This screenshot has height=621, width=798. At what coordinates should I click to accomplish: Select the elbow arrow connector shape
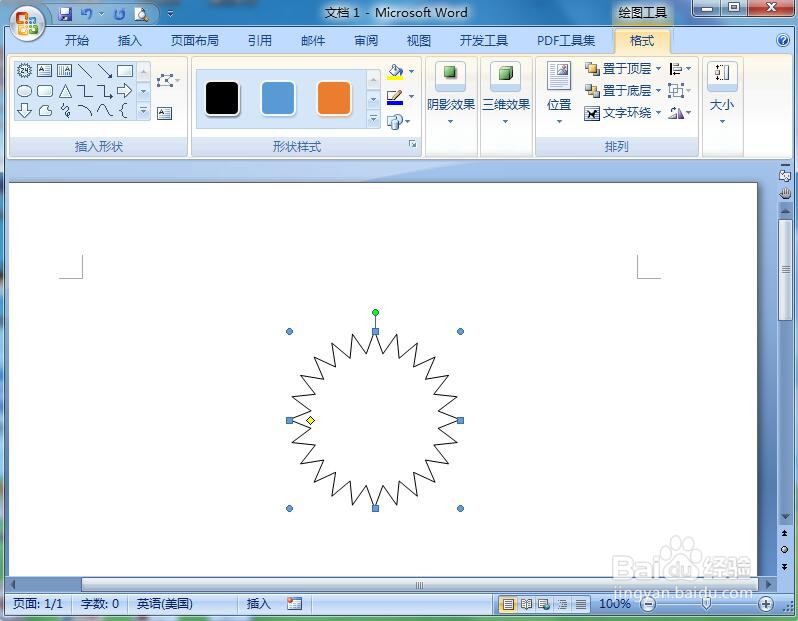pyautogui.click(x=105, y=91)
